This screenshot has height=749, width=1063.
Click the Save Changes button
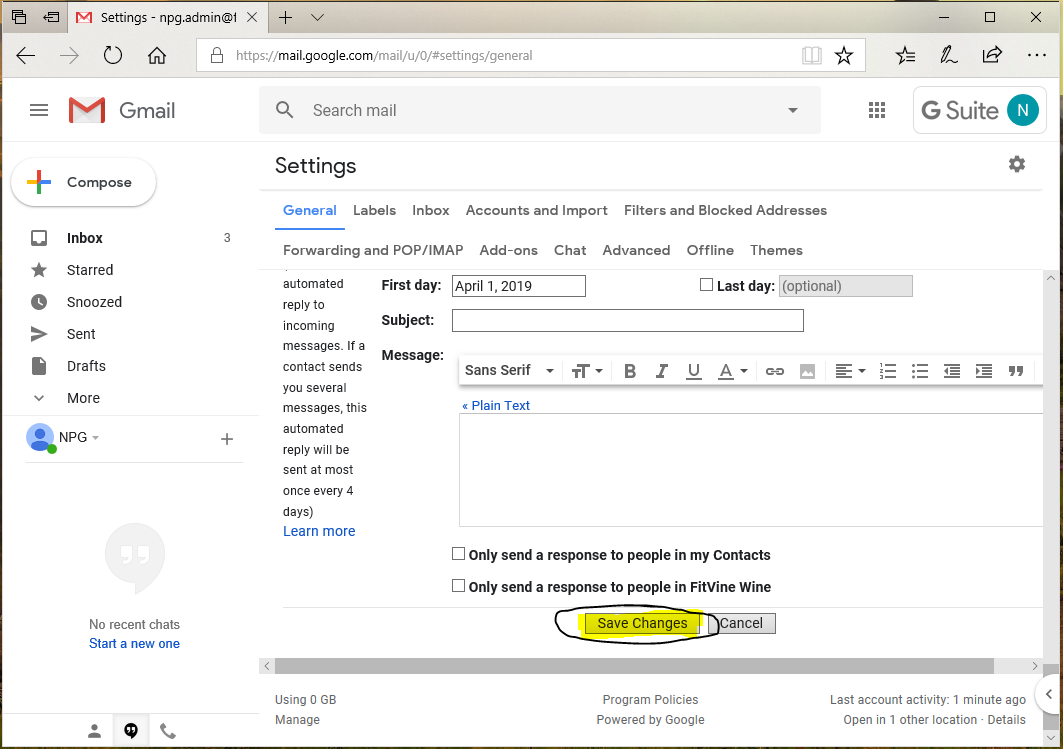[x=642, y=624]
